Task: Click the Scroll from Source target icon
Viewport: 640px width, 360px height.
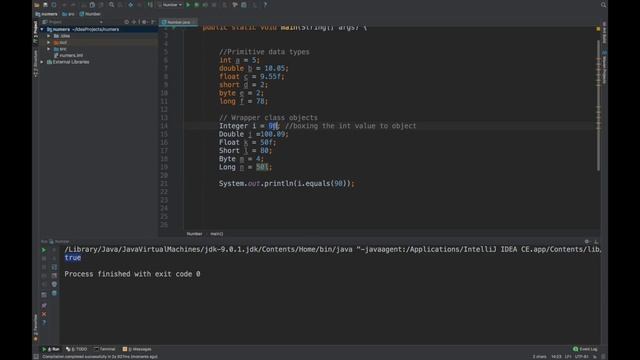Action: [127, 22]
